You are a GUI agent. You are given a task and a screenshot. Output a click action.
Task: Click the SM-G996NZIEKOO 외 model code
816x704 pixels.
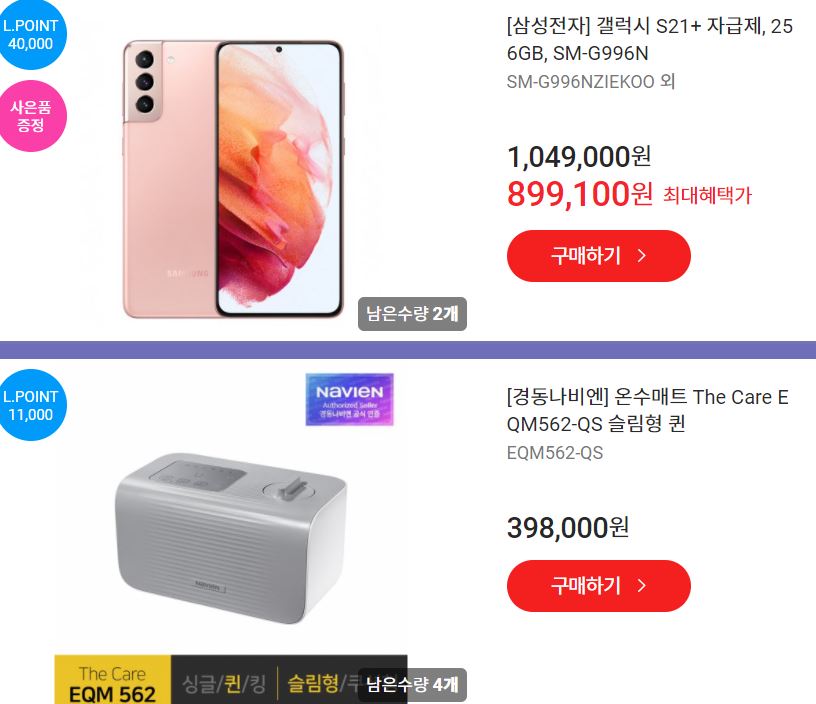(591, 82)
